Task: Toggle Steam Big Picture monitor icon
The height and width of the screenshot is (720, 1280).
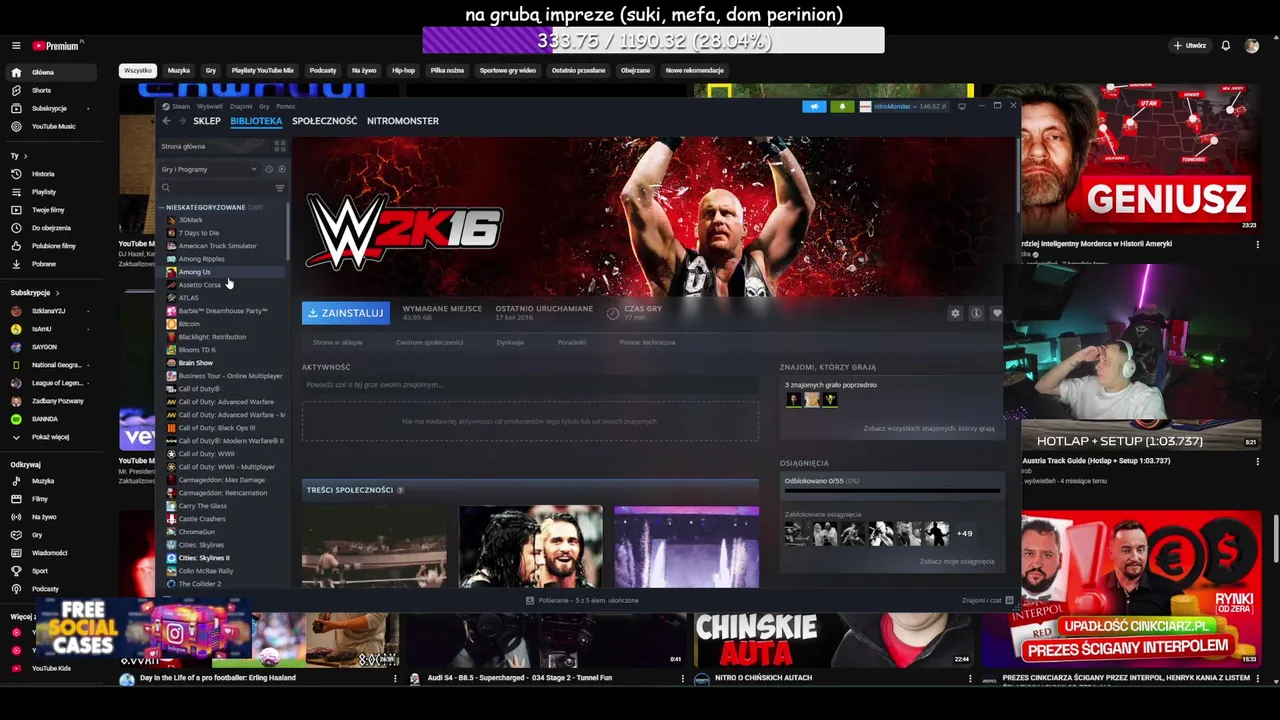Action: pyautogui.click(x=962, y=106)
